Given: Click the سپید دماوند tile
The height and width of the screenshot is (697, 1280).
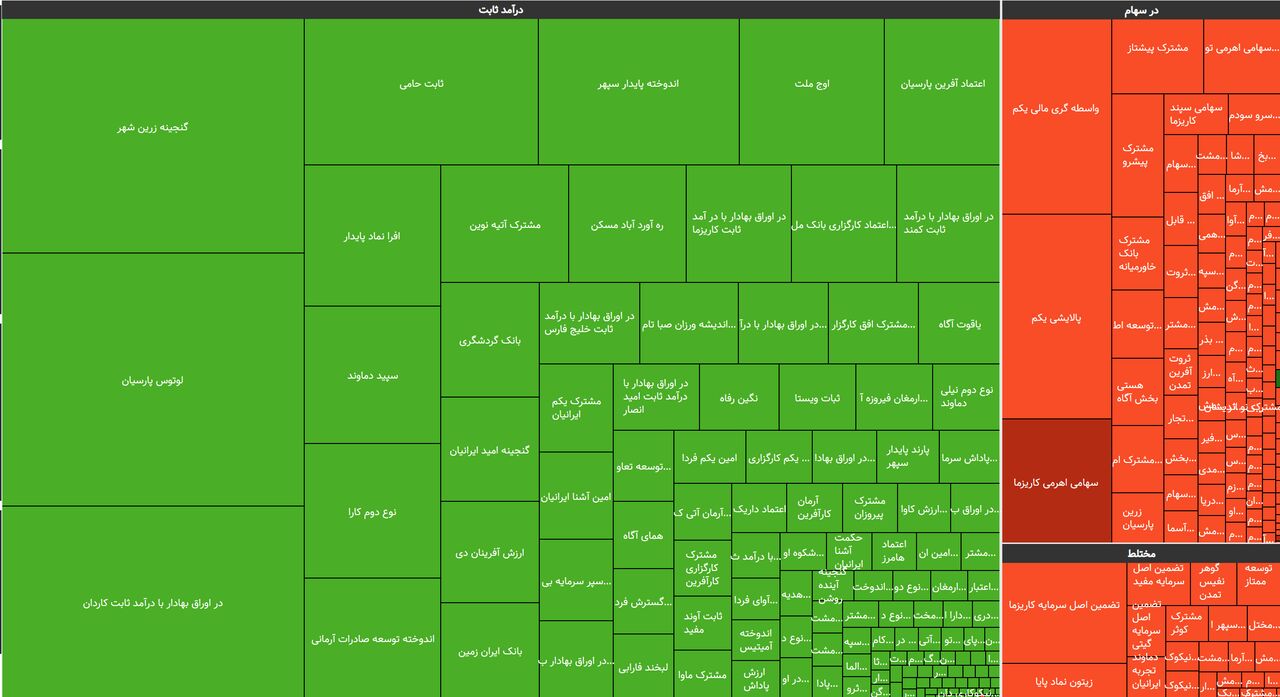Looking at the screenshot, I should click(x=372, y=376).
